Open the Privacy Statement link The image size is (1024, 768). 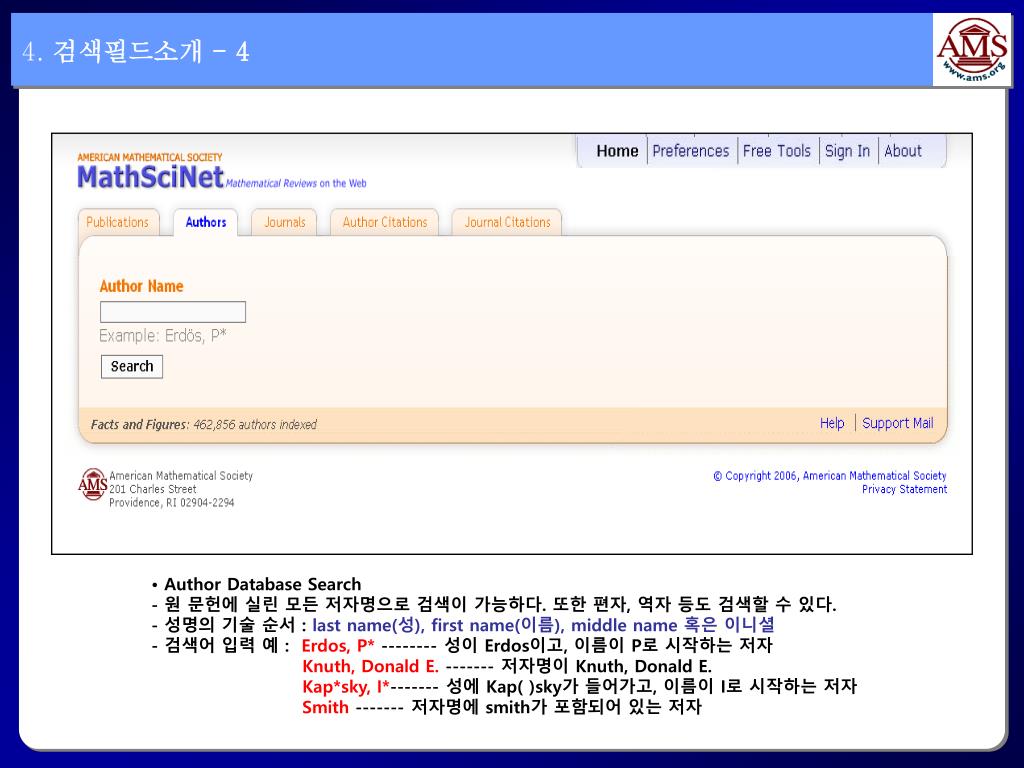click(904, 489)
